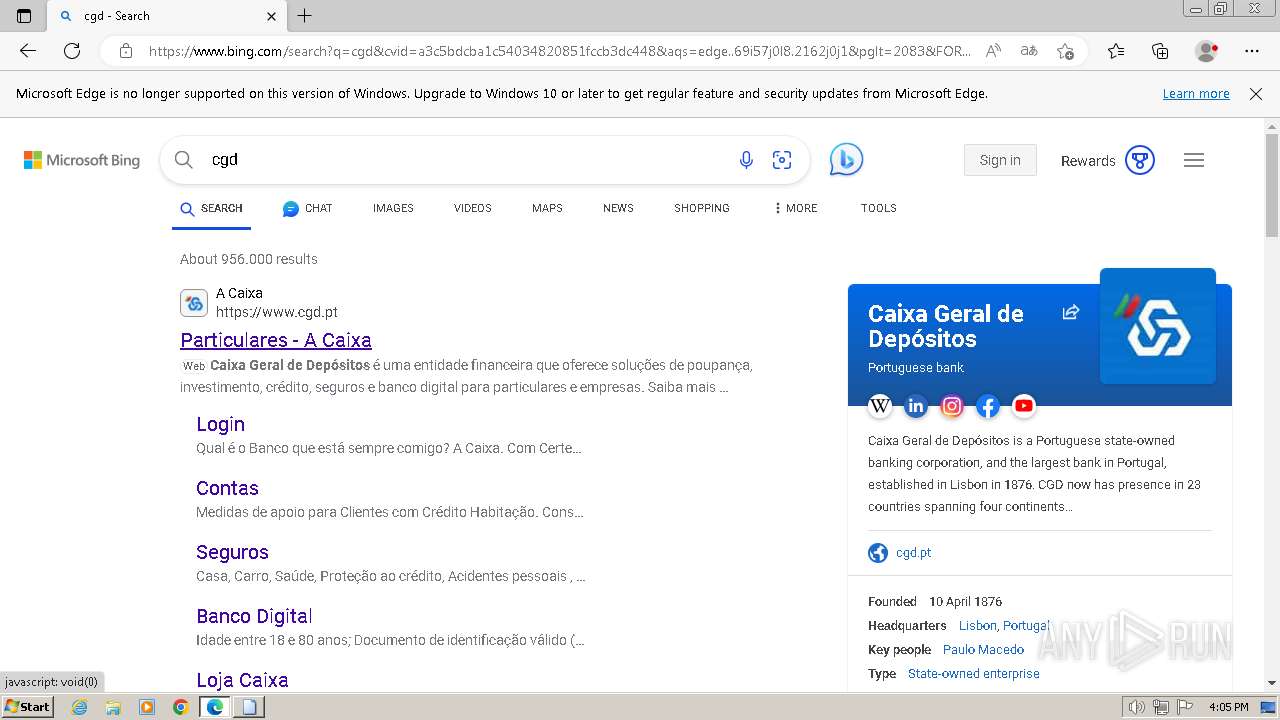Open Chrome from the taskbar

point(180,707)
